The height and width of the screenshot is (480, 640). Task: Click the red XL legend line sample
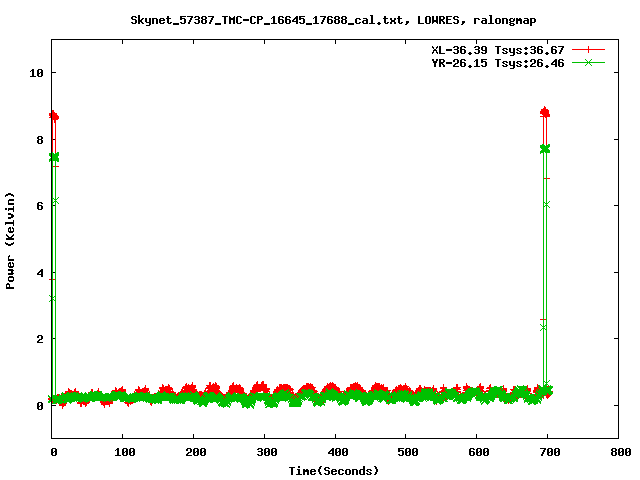588,50
